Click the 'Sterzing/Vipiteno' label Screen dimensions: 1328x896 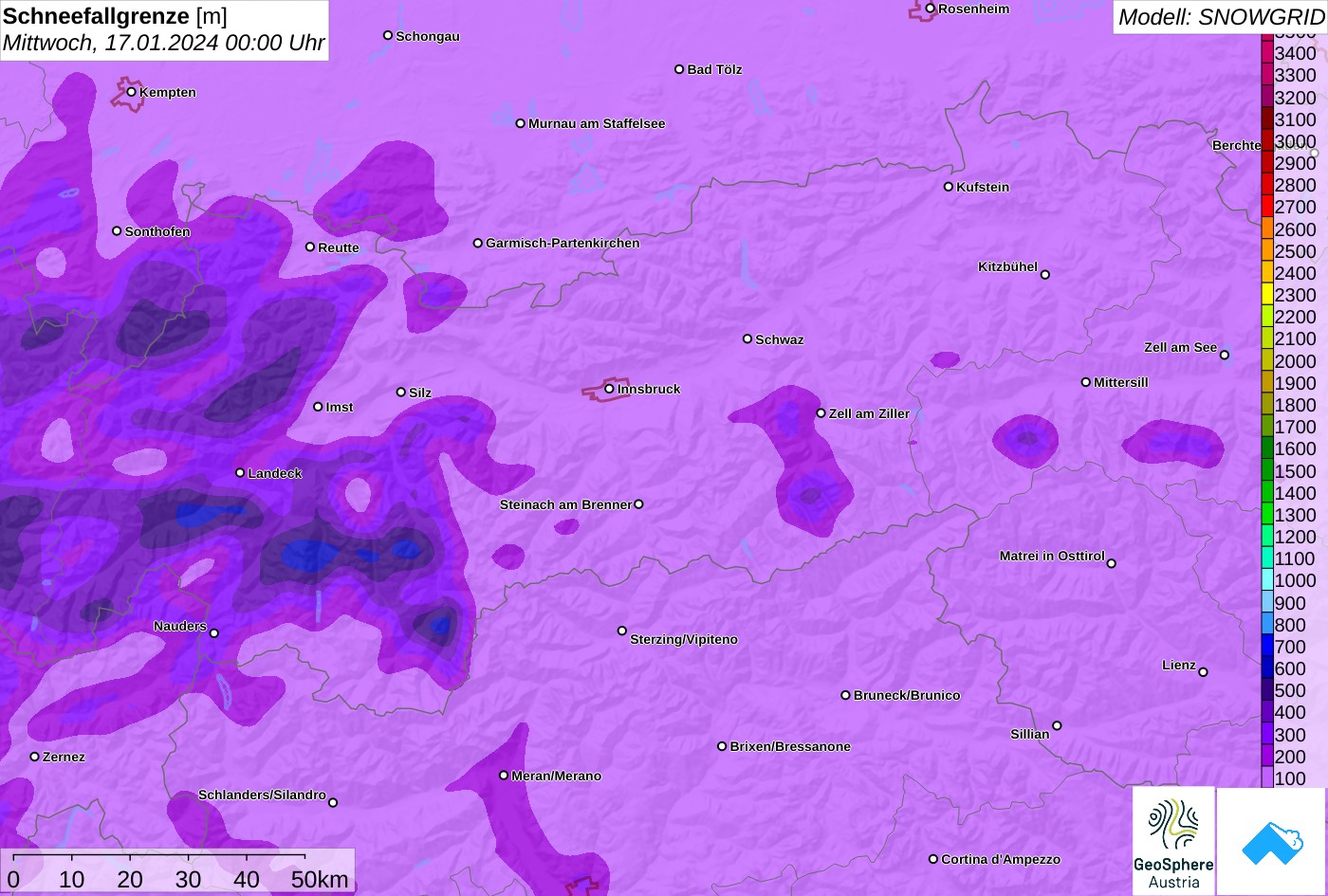pyautogui.click(x=684, y=639)
